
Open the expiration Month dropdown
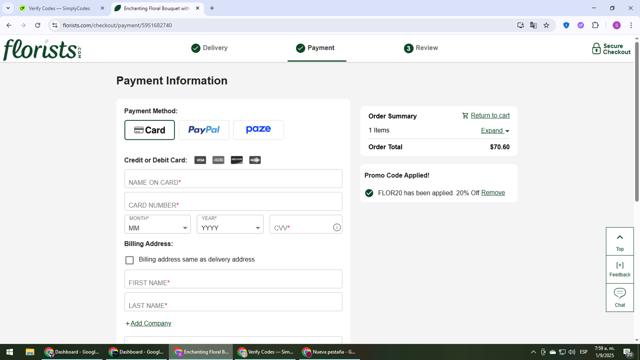(x=158, y=224)
